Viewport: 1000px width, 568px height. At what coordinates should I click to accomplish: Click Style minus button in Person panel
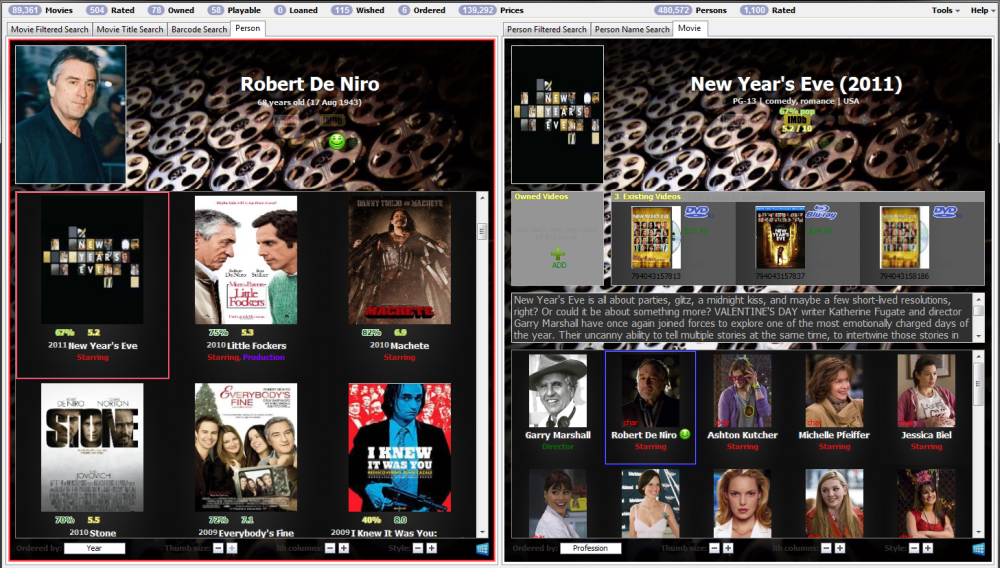click(x=418, y=548)
